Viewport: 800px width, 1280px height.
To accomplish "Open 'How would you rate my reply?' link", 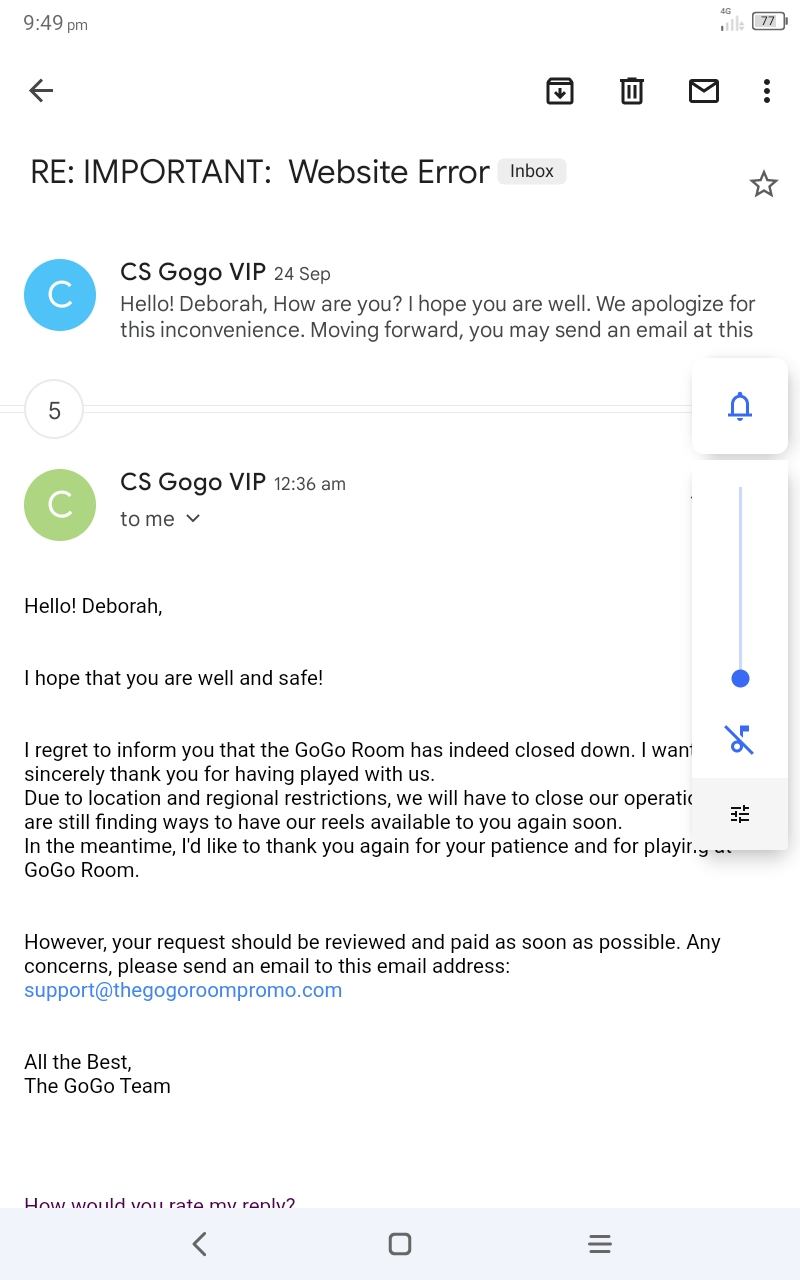I will [160, 1203].
